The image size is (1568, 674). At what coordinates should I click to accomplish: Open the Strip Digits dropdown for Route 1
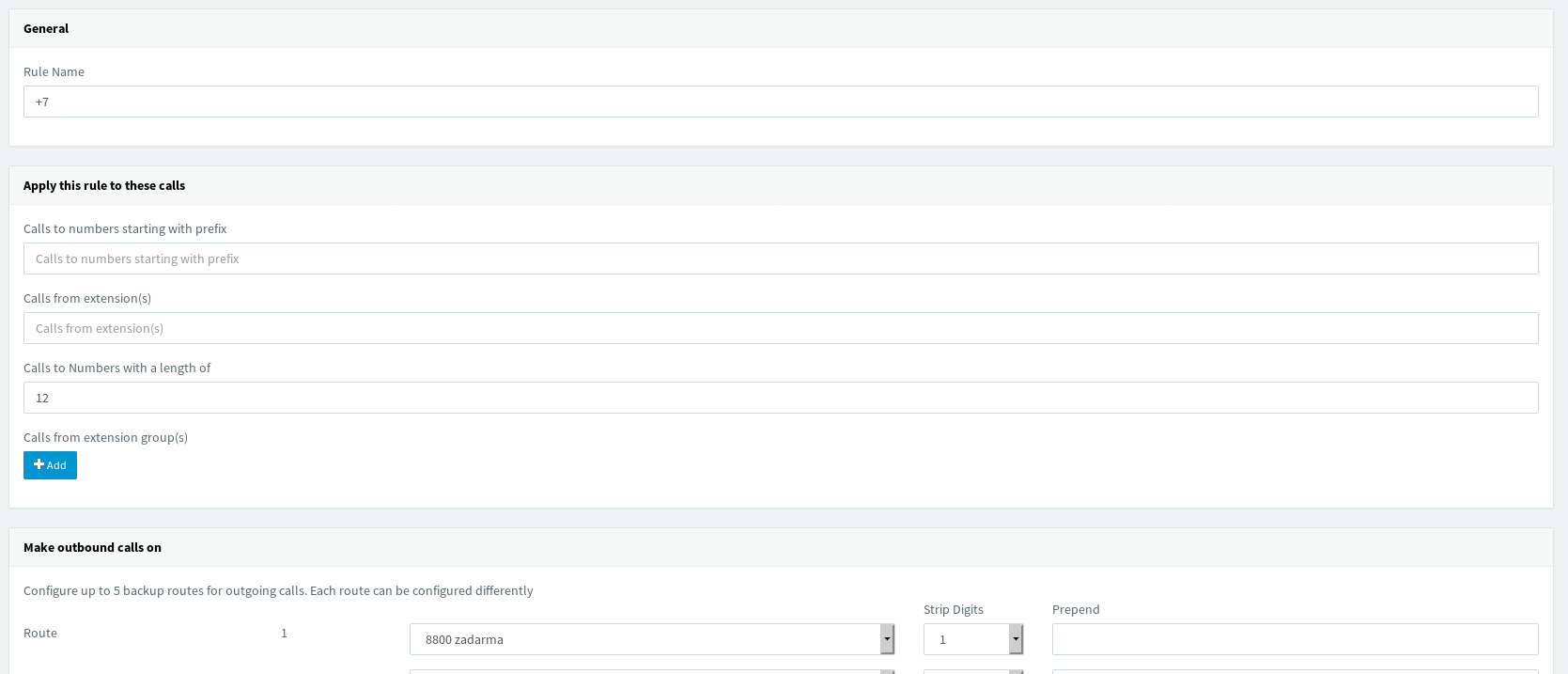[973, 639]
